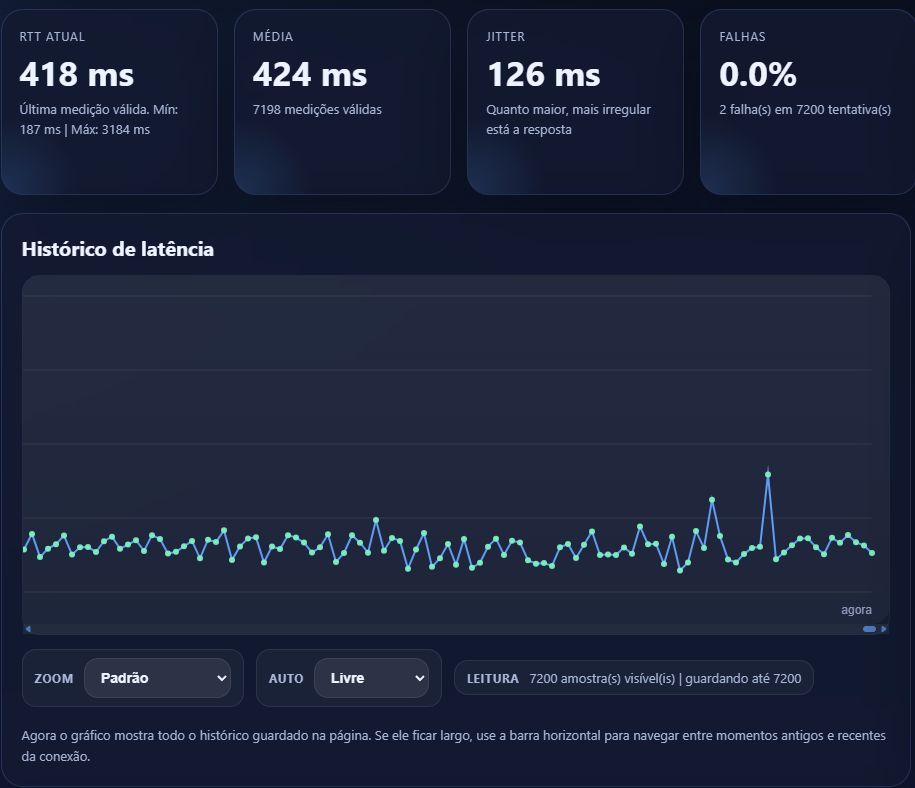Click the right scroll arrow under the chart
915x788 pixels.
click(884, 629)
